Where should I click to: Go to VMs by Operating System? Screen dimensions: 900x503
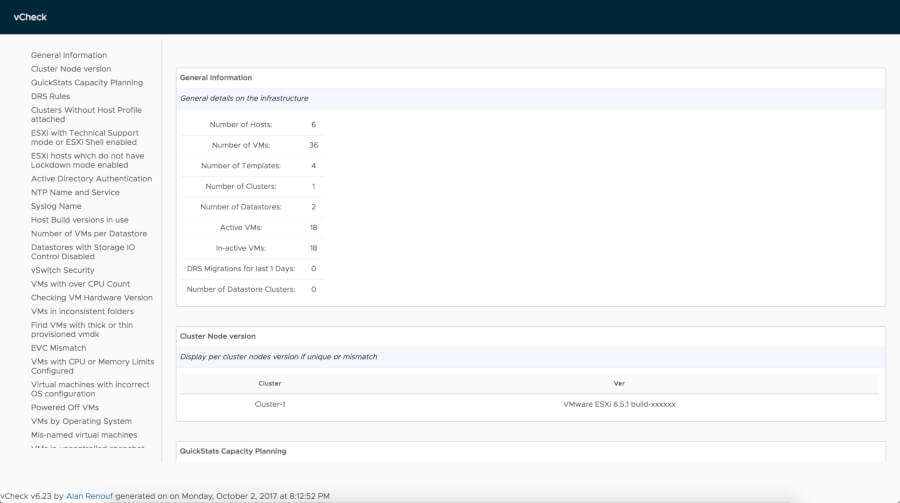pos(83,422)
